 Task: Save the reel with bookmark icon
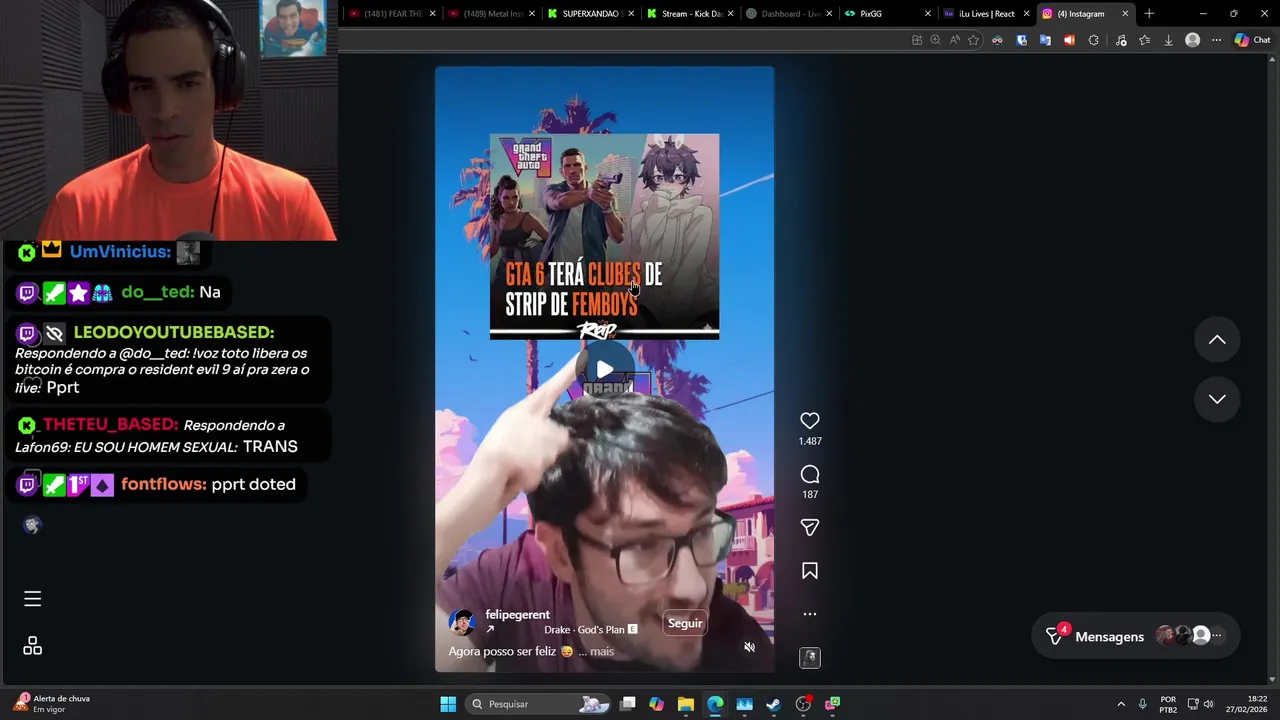[x=810, y=571]
